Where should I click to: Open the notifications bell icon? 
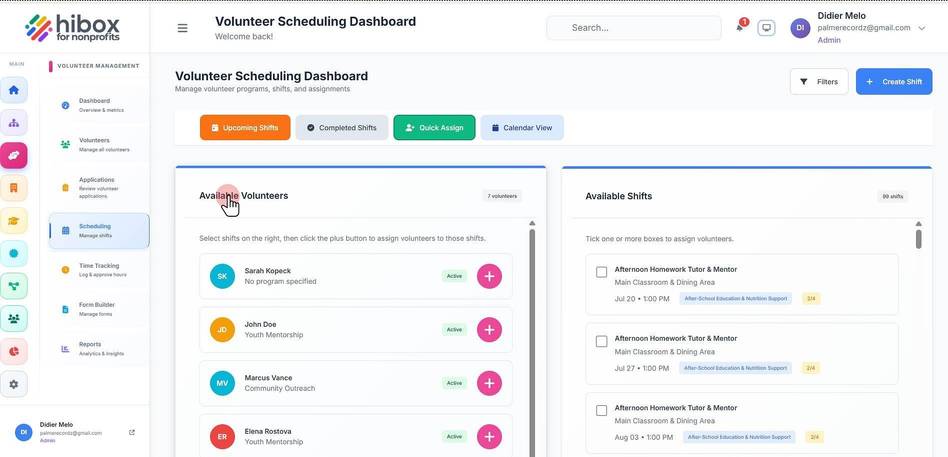coord(739,28)
